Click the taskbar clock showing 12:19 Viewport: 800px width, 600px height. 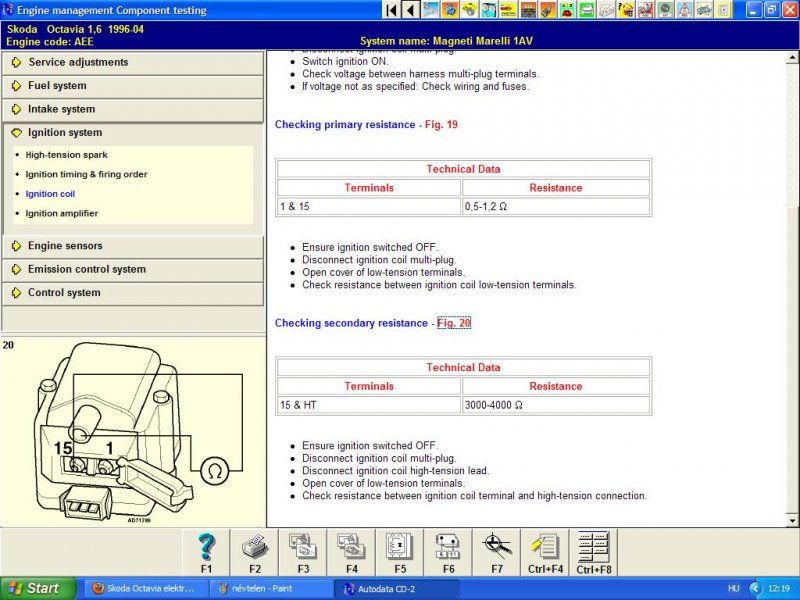pos(779,588)
